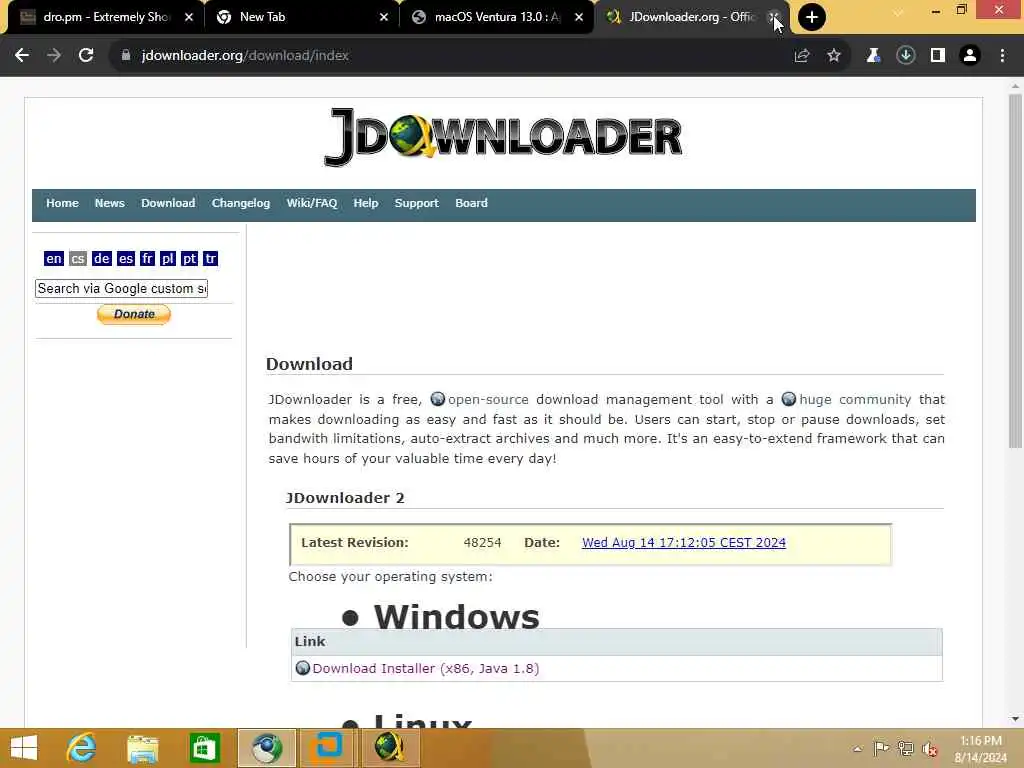Click the globe icon beside Download Installer
Image resolution: width=1024 pixels, height=768 pixels.
[x=302, y=667]
